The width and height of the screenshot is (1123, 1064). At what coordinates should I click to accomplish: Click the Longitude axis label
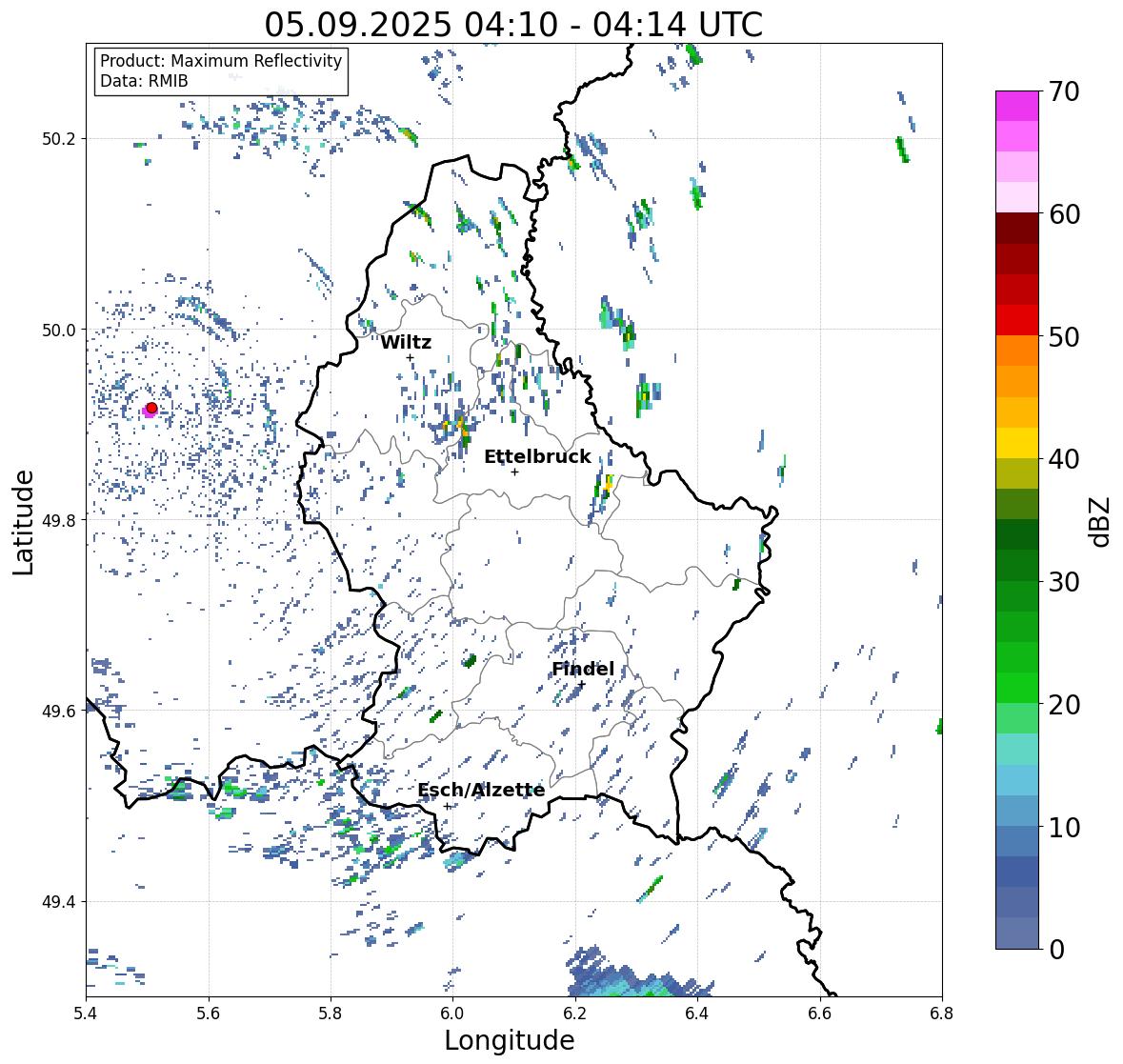click(510, 1040)
